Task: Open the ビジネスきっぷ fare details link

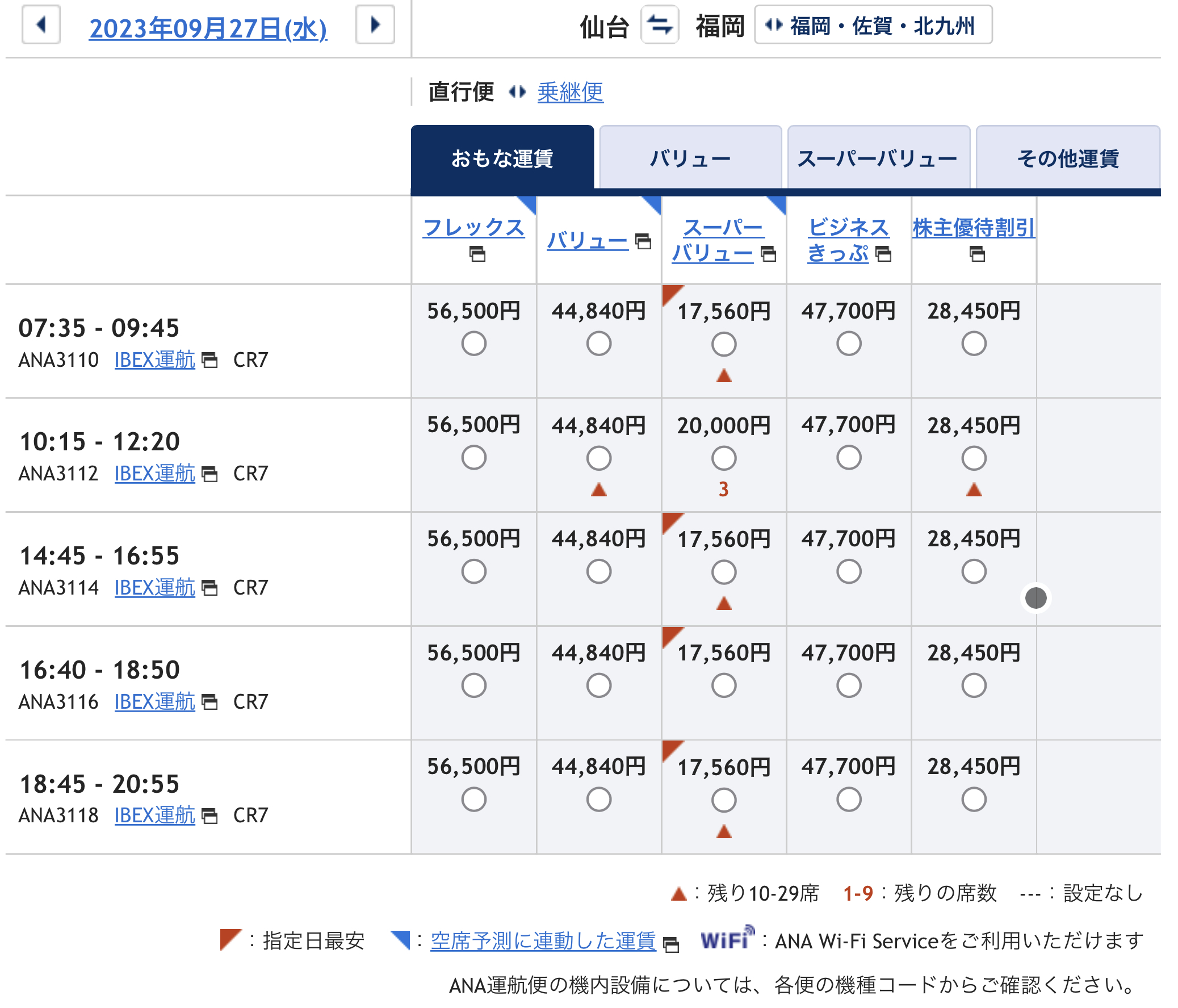Action: coord(848,240)
